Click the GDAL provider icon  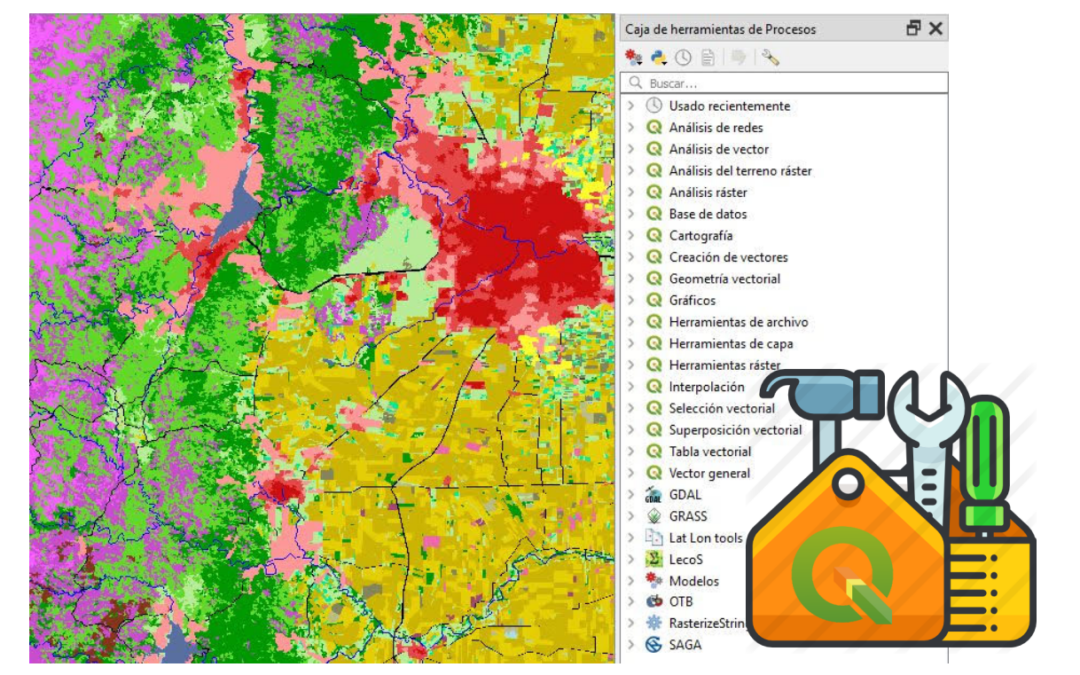654,495
